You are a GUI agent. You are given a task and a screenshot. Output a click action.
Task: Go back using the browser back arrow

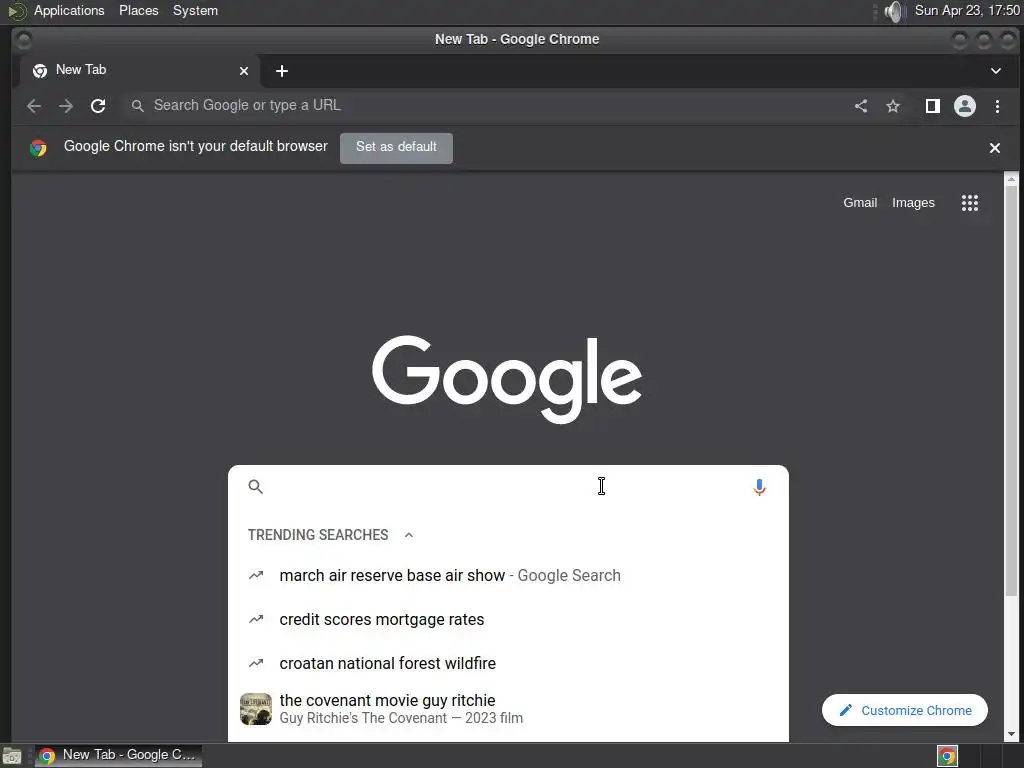tap(34, 106)
